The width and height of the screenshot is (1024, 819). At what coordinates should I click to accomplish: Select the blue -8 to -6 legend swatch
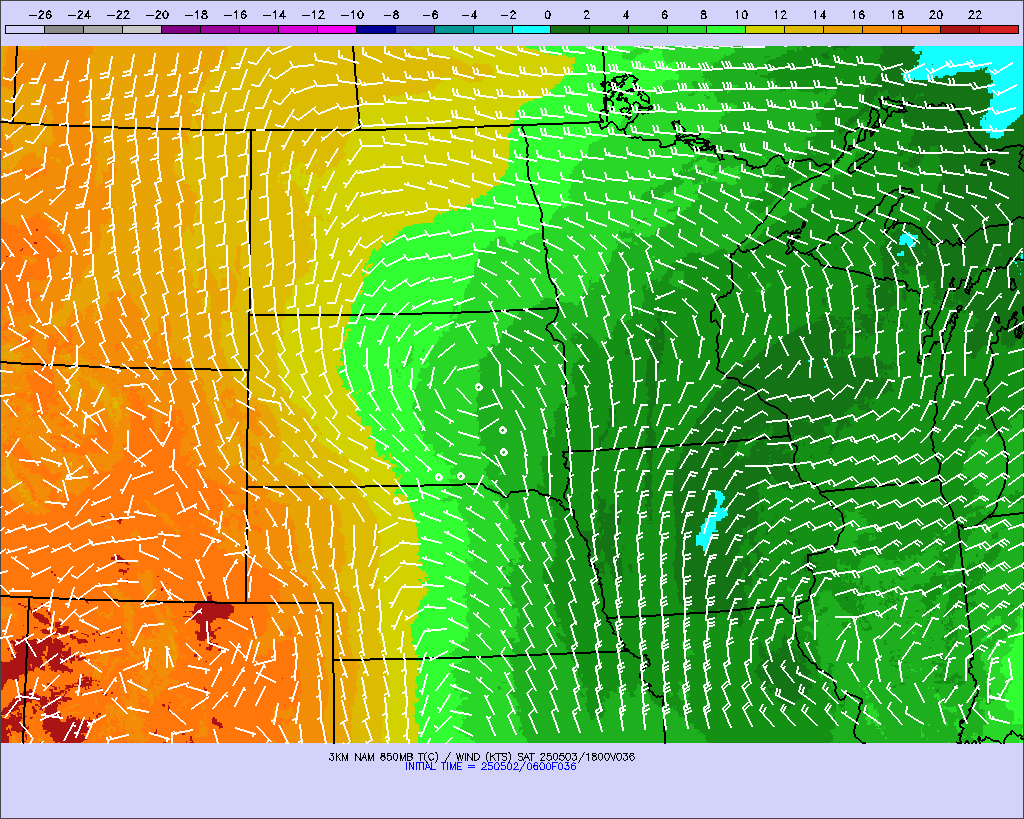(415, 29)
